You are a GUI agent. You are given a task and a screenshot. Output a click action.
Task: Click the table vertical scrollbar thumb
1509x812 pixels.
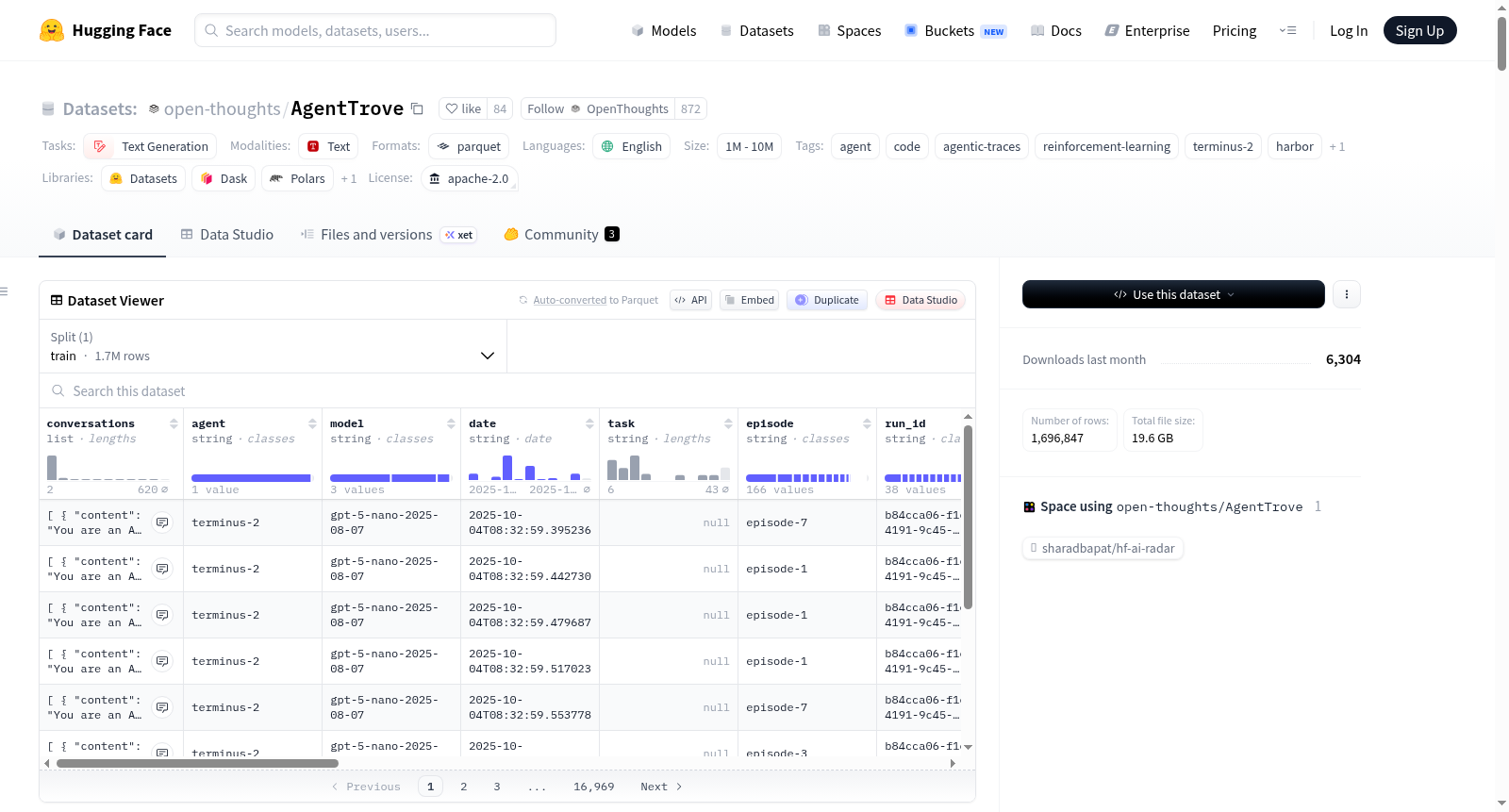pyautogui.click(x=968, y=518)
